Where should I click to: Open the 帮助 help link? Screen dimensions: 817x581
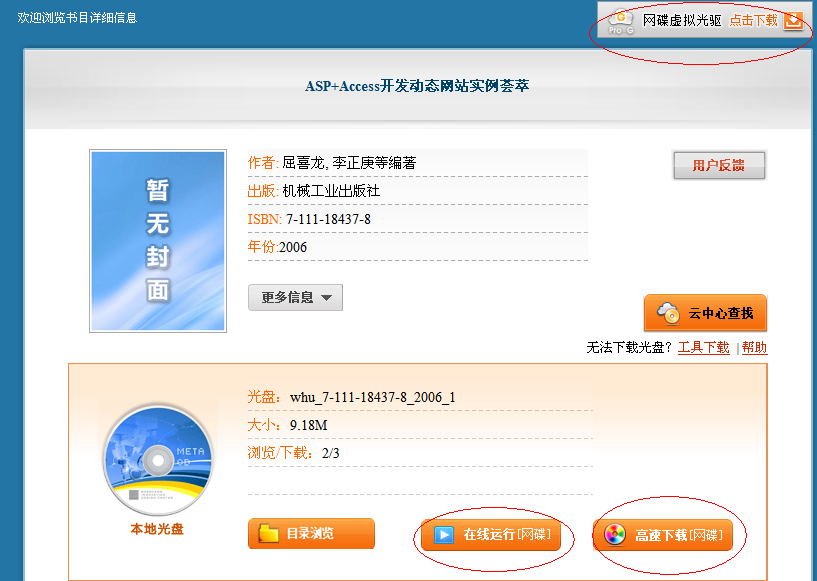755,348
